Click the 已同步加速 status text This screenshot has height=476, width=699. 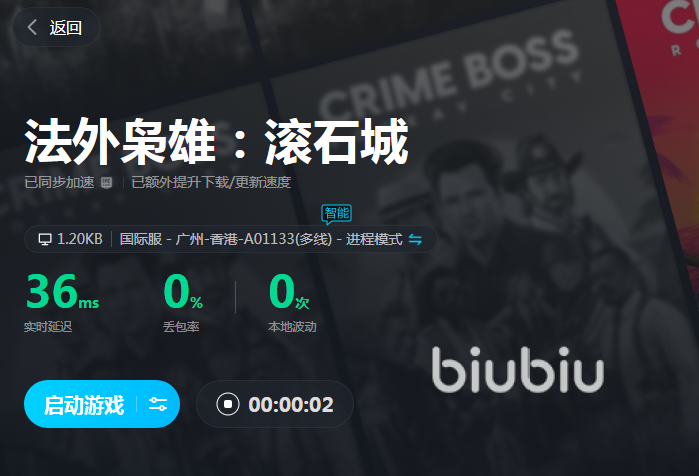[x=59, y=182]
